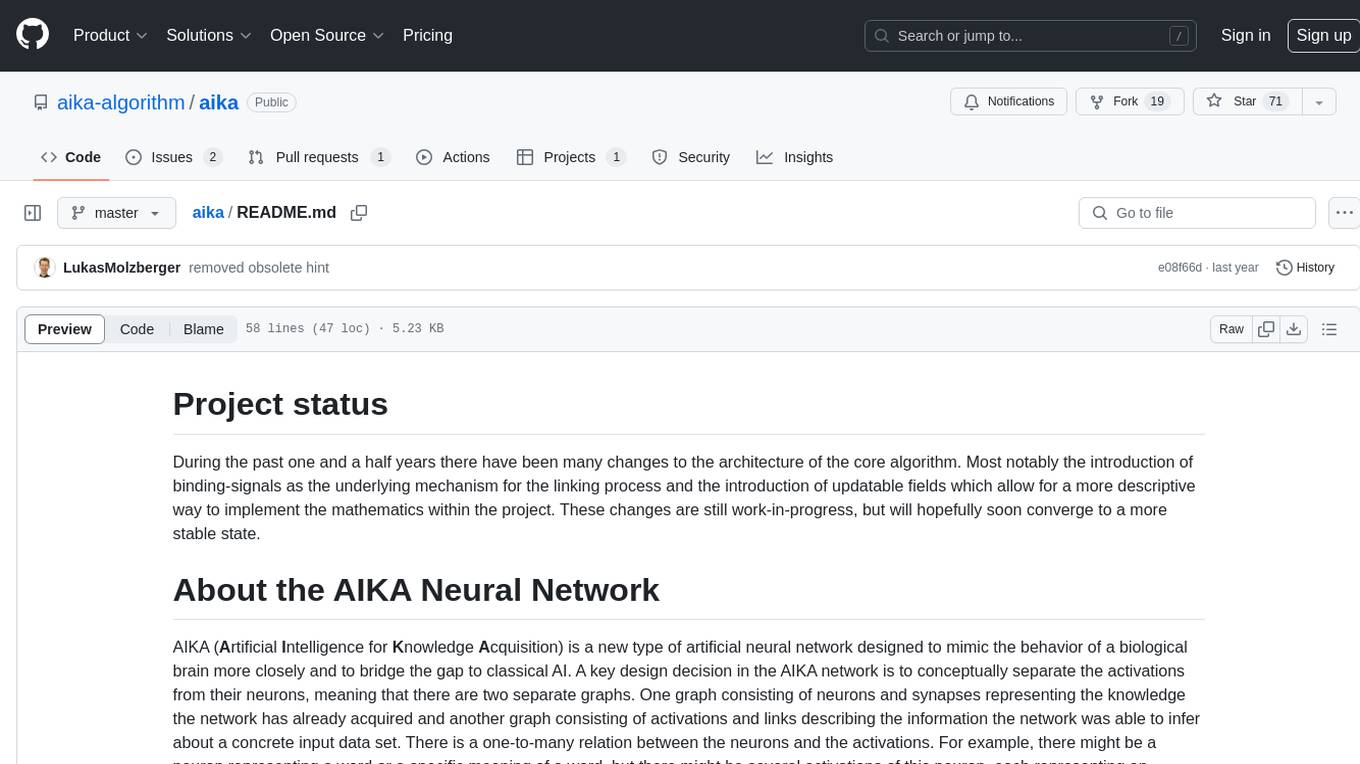Switch to the Security tab

691,157
